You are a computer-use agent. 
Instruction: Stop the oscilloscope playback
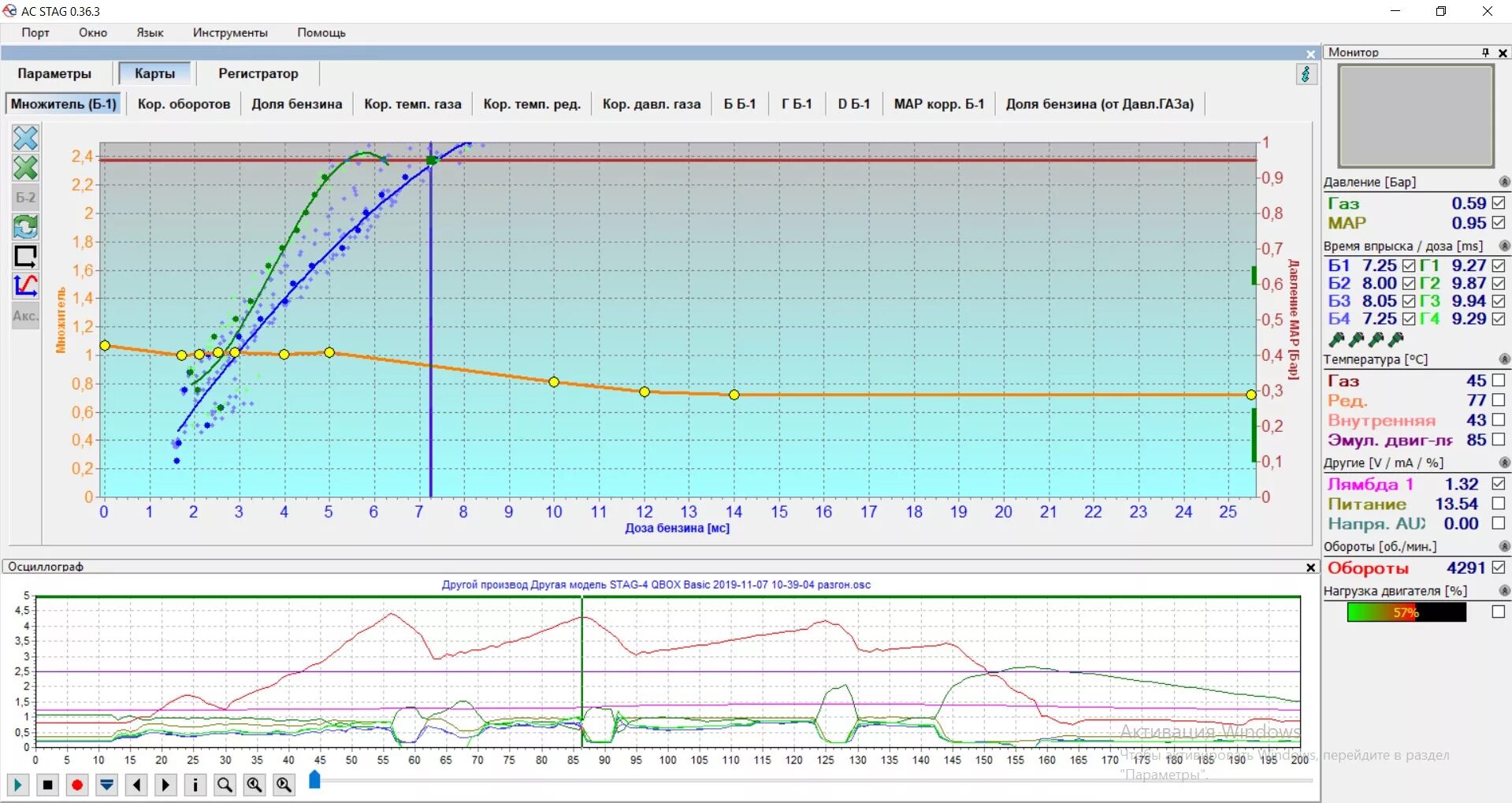tap(47, 785)
